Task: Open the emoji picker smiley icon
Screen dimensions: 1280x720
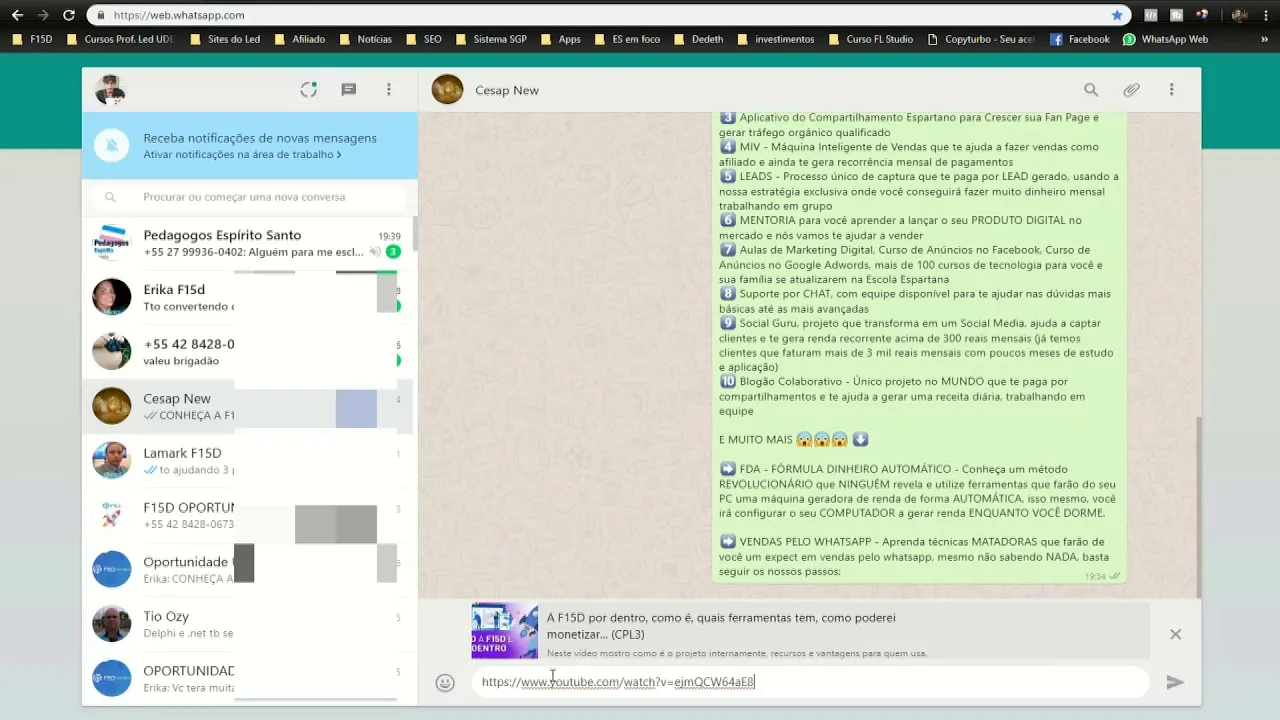Action: click(x=446, y=683)
